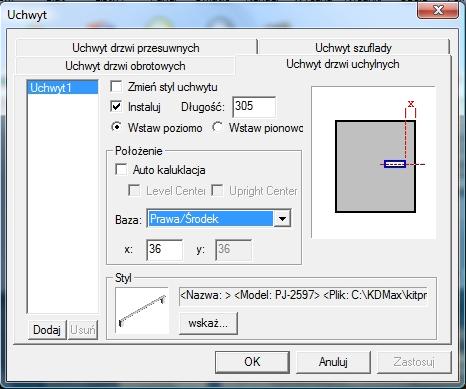466x389 pixels.
Task: Uncheck the Instaluj checkbox
Action: point(116,107)
